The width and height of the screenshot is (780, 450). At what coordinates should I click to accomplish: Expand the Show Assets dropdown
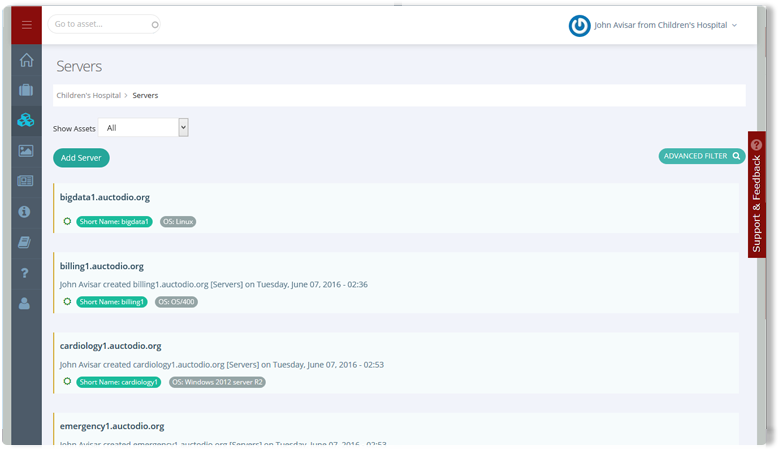pos(143,128)
